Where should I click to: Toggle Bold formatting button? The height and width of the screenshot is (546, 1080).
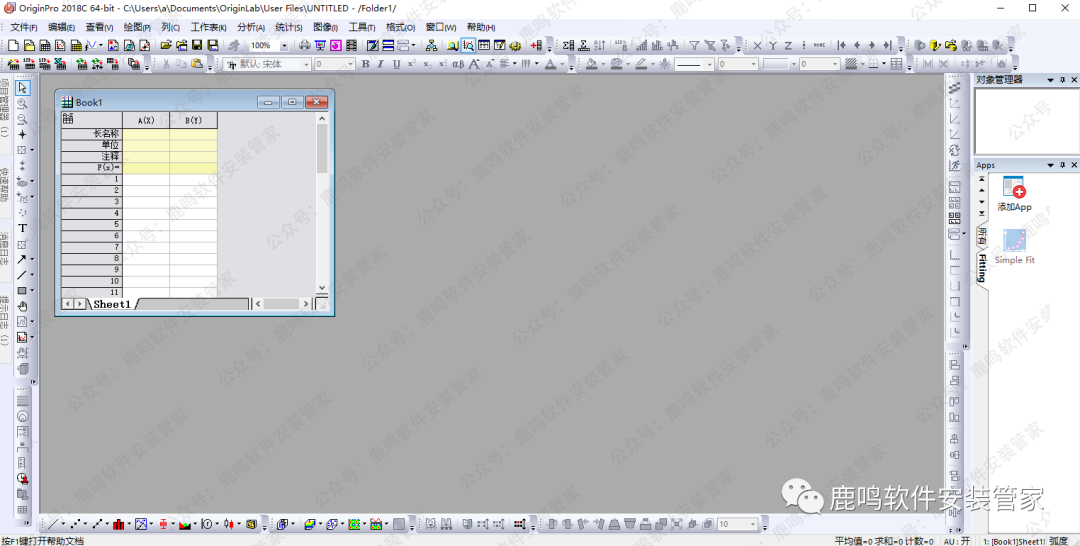point(365,64)
